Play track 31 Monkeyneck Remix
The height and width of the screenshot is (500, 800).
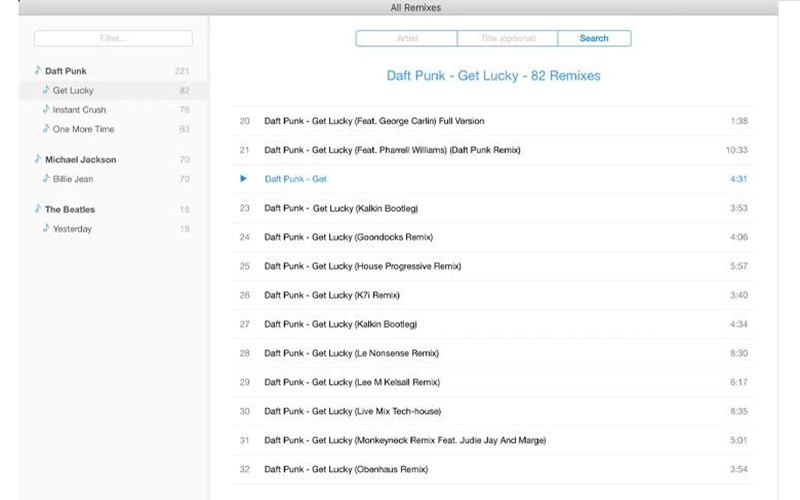click(x=493, y=441)
